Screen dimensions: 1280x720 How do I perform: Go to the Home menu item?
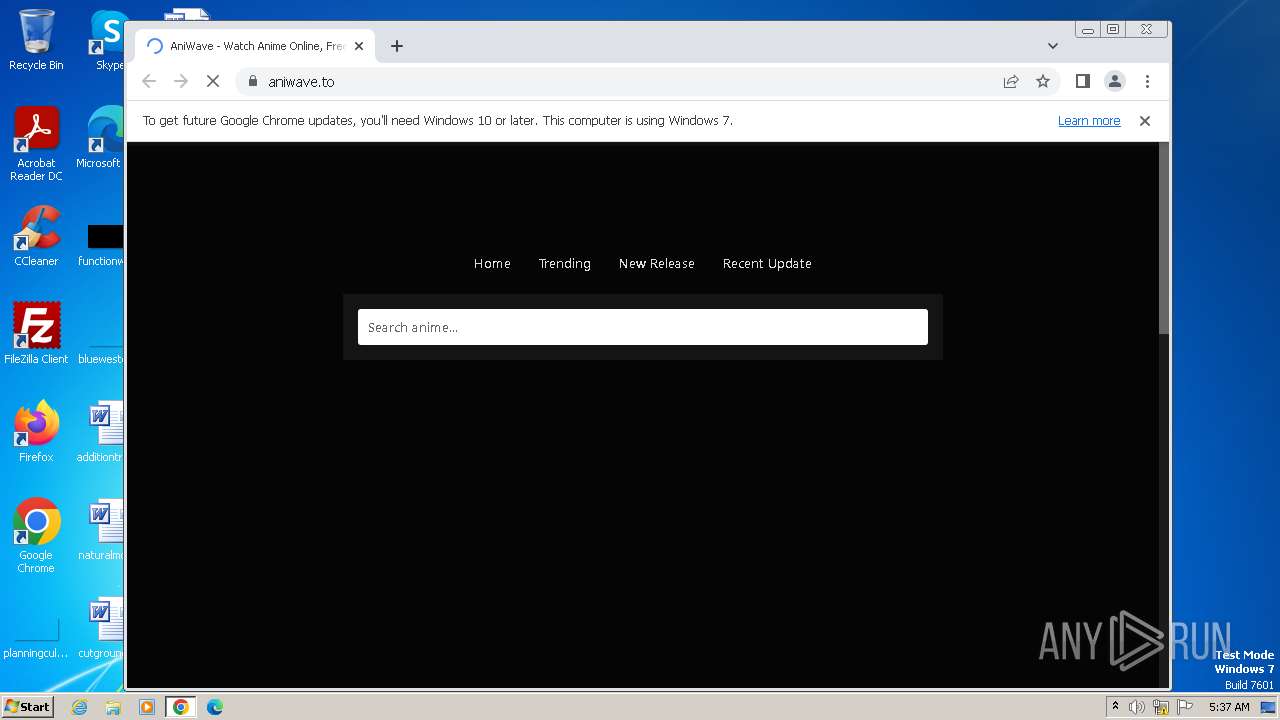point(492,264)
